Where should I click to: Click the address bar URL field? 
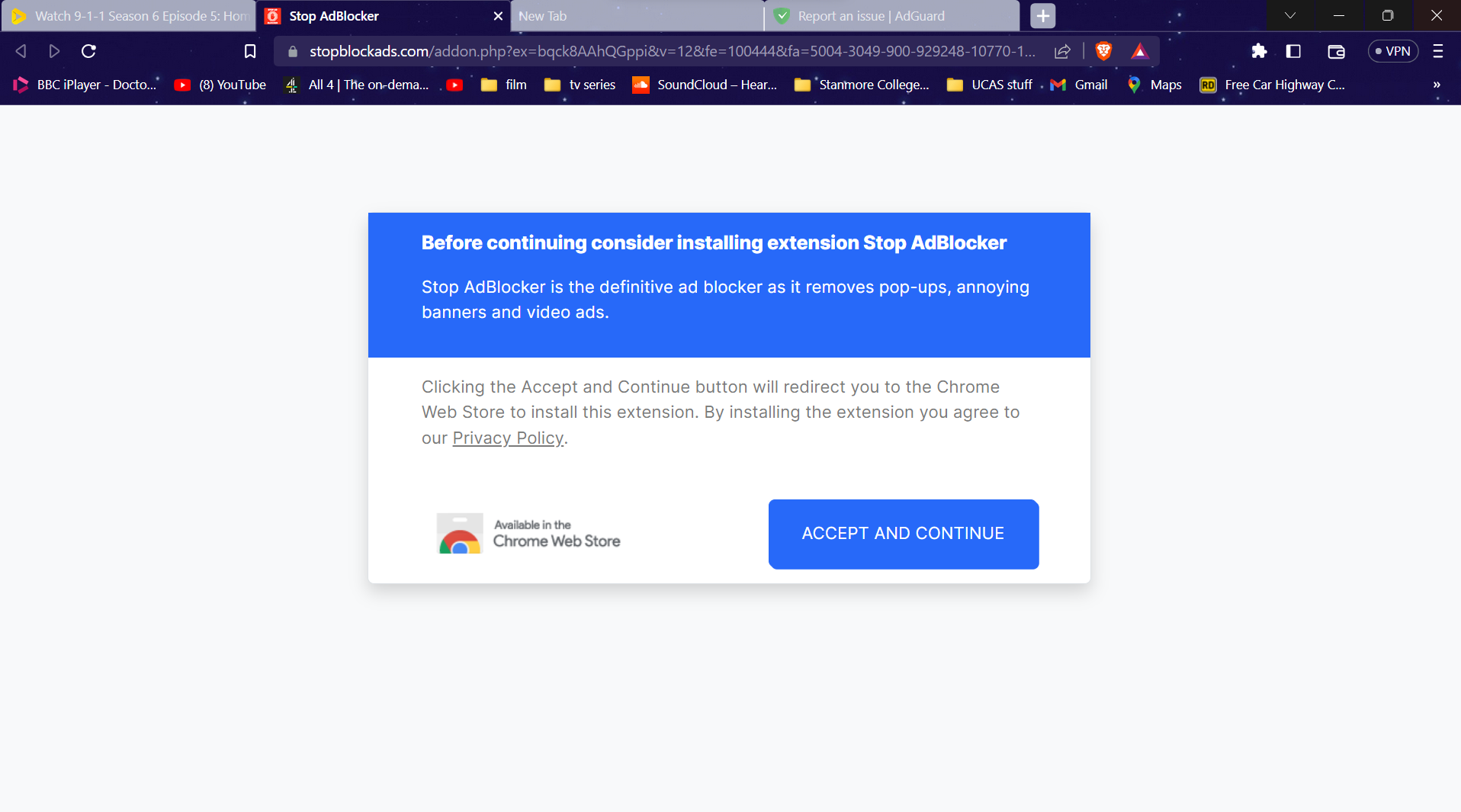[671, 51]
